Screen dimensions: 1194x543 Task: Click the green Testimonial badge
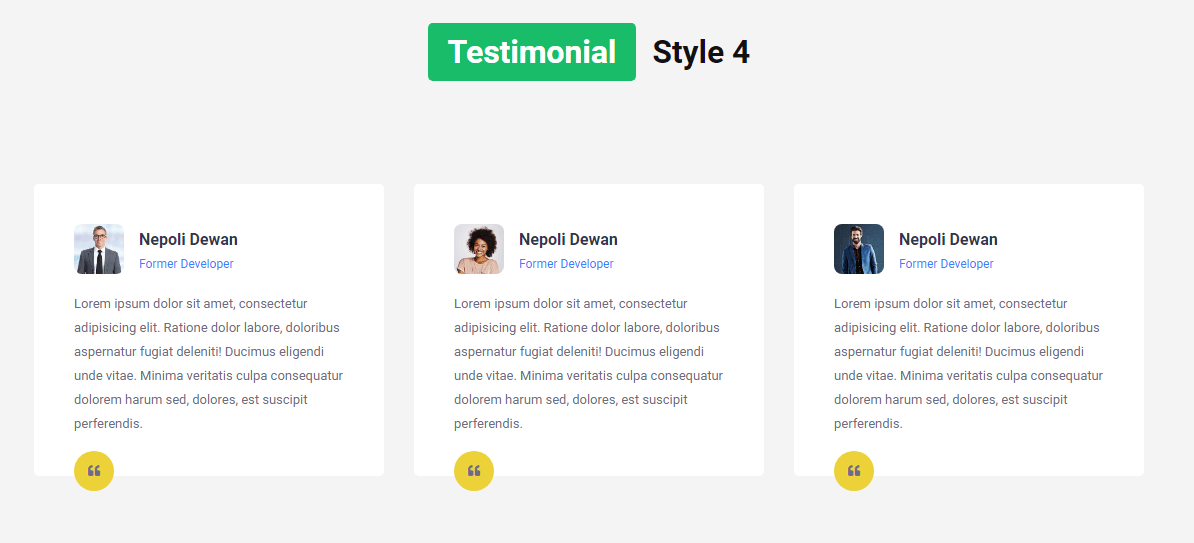point(531,52)
